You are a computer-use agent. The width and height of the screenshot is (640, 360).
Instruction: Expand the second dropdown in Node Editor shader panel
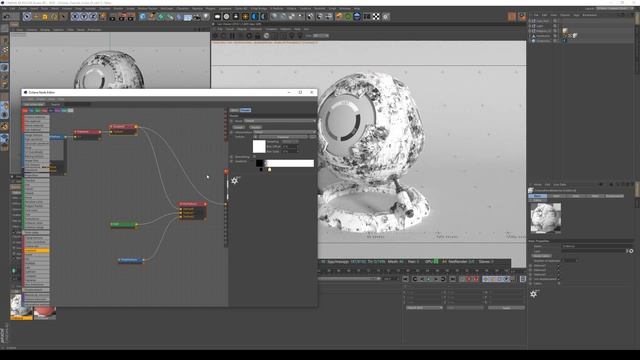tap(284, 132)
